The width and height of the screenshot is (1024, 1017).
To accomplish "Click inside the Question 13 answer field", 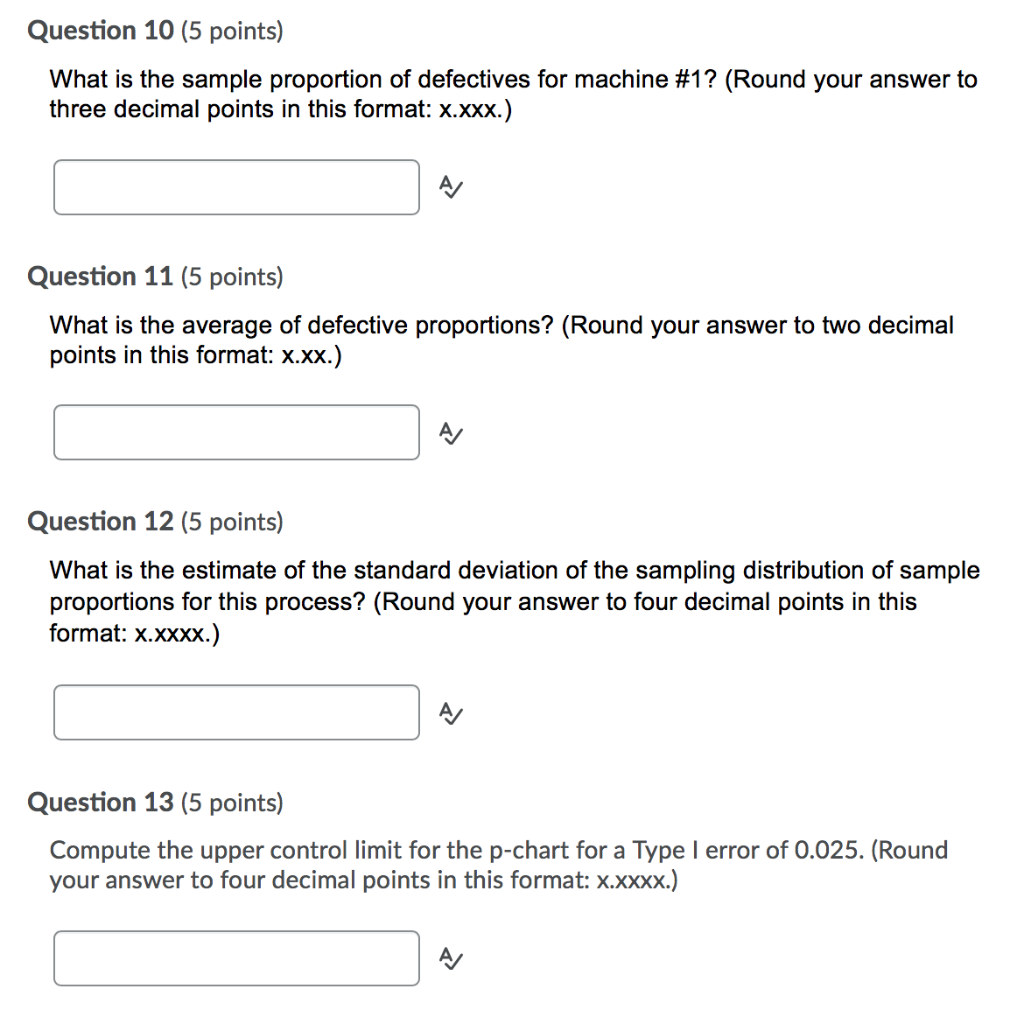I will point(235,958).
